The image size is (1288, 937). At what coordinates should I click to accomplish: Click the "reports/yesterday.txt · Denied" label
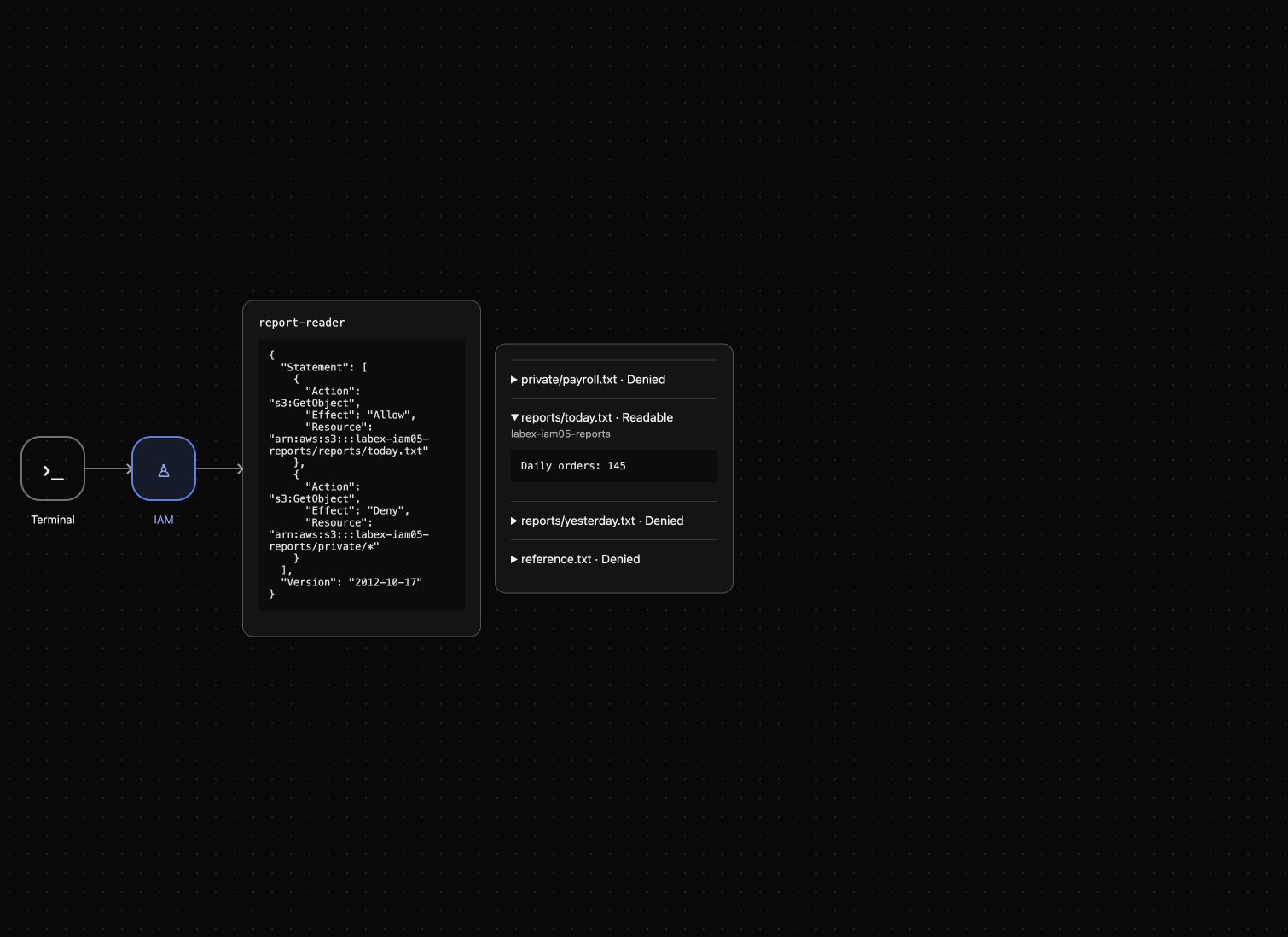(x=602, y=521)
